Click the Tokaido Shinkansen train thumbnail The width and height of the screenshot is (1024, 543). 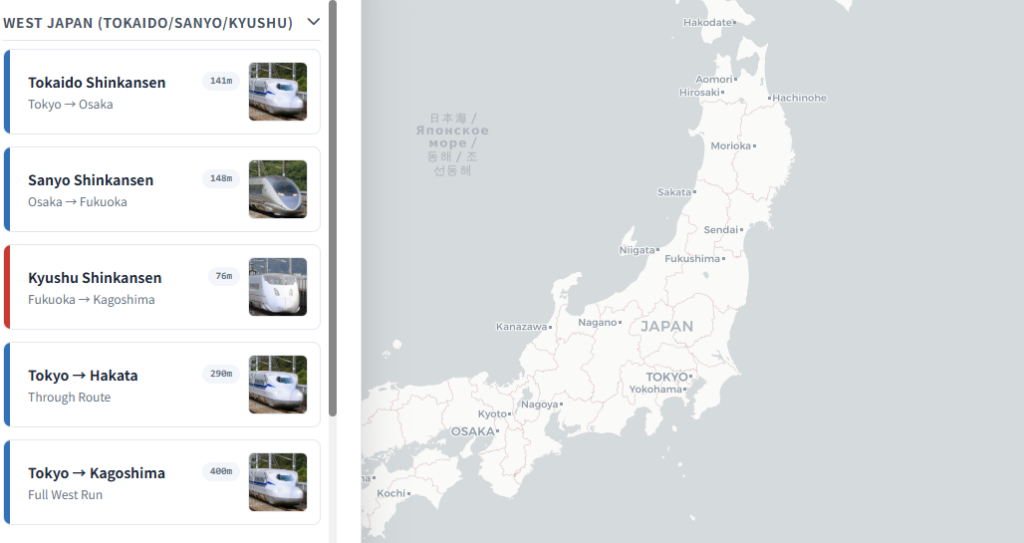(277, 92)
